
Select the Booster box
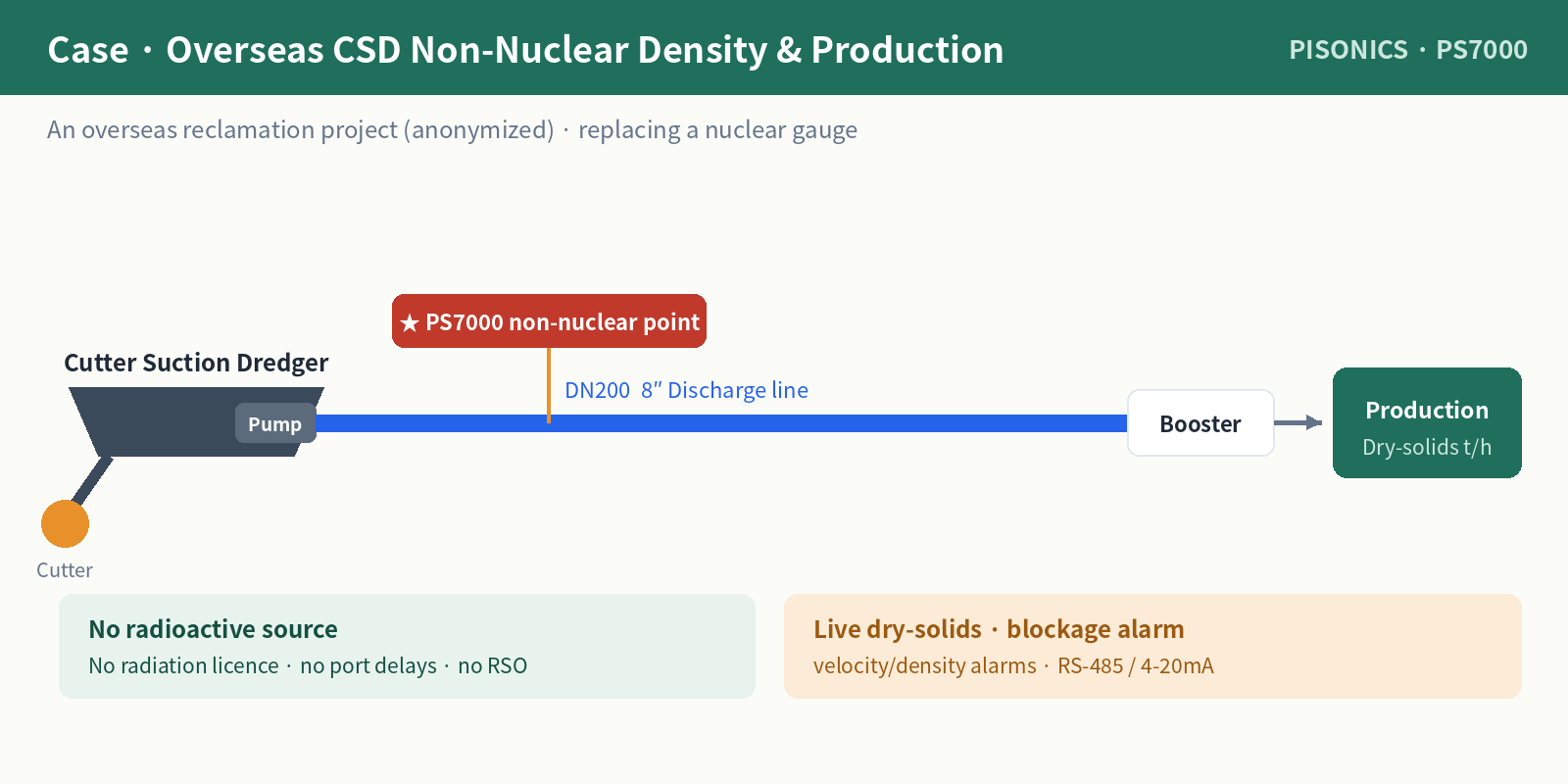(x=1200, y=423)
